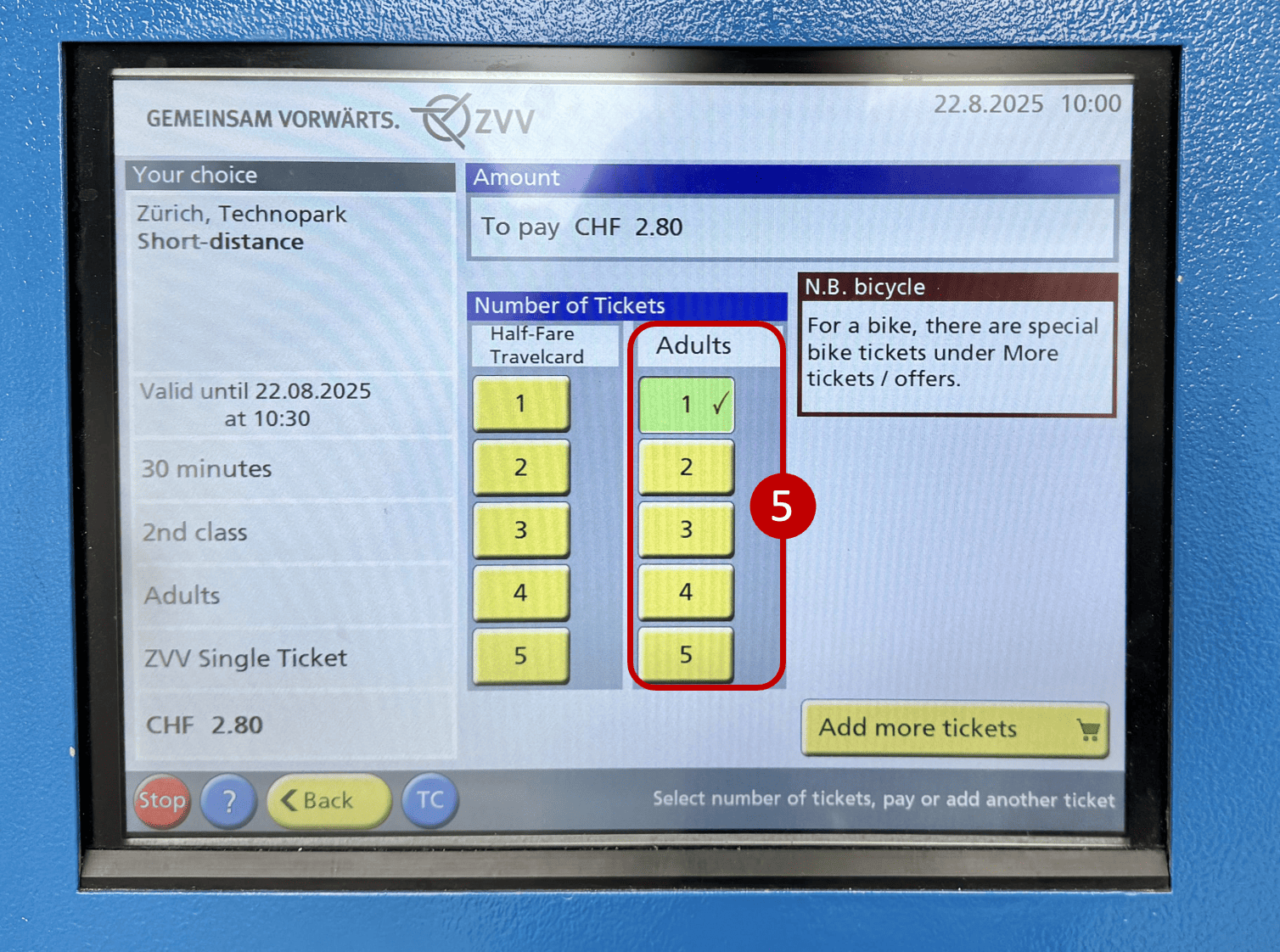The height and width of the screenshot is (952, 1280).
Task: Select 5 Half-Fare Travelcard tickets
Action: pyautogui.click(x=520, y=655)
